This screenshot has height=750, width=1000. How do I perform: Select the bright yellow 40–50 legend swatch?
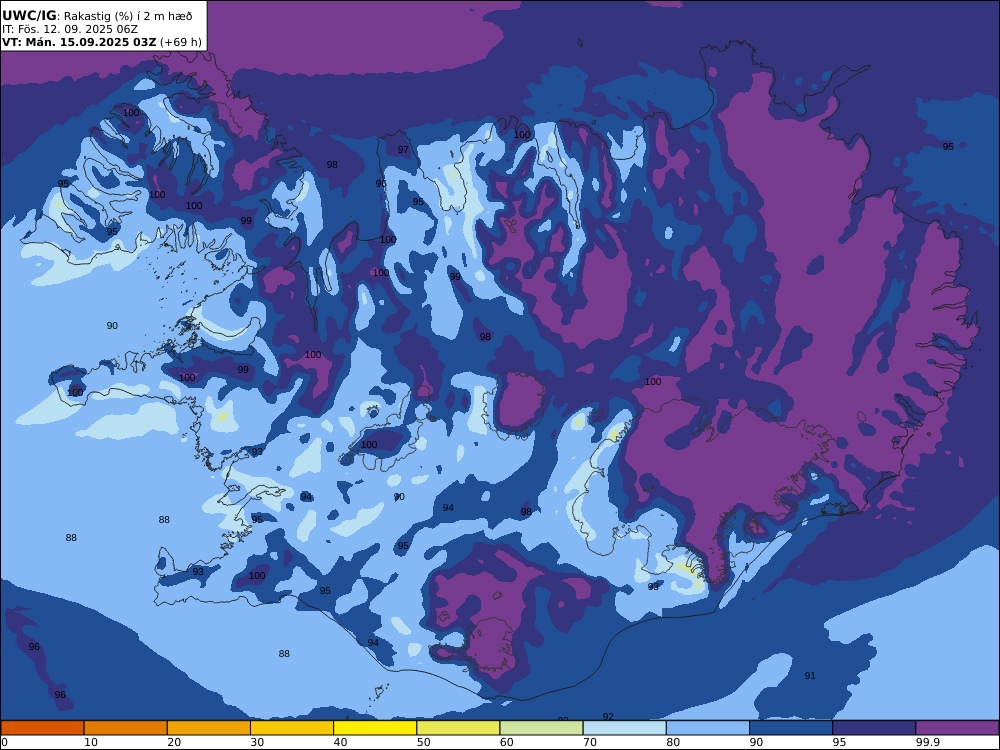pos(375,728)
